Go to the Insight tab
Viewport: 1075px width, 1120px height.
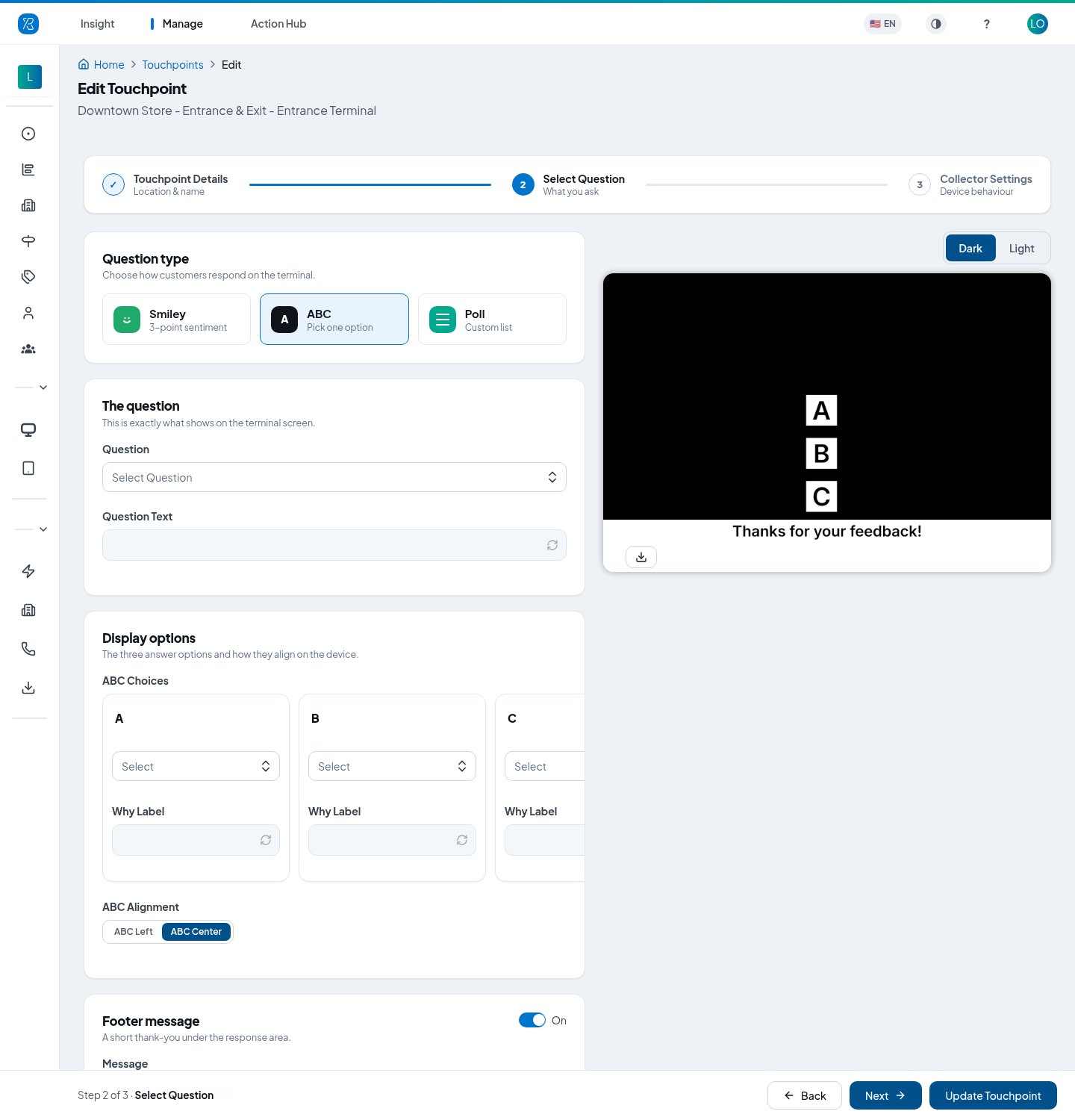click(x=98, y=24)
